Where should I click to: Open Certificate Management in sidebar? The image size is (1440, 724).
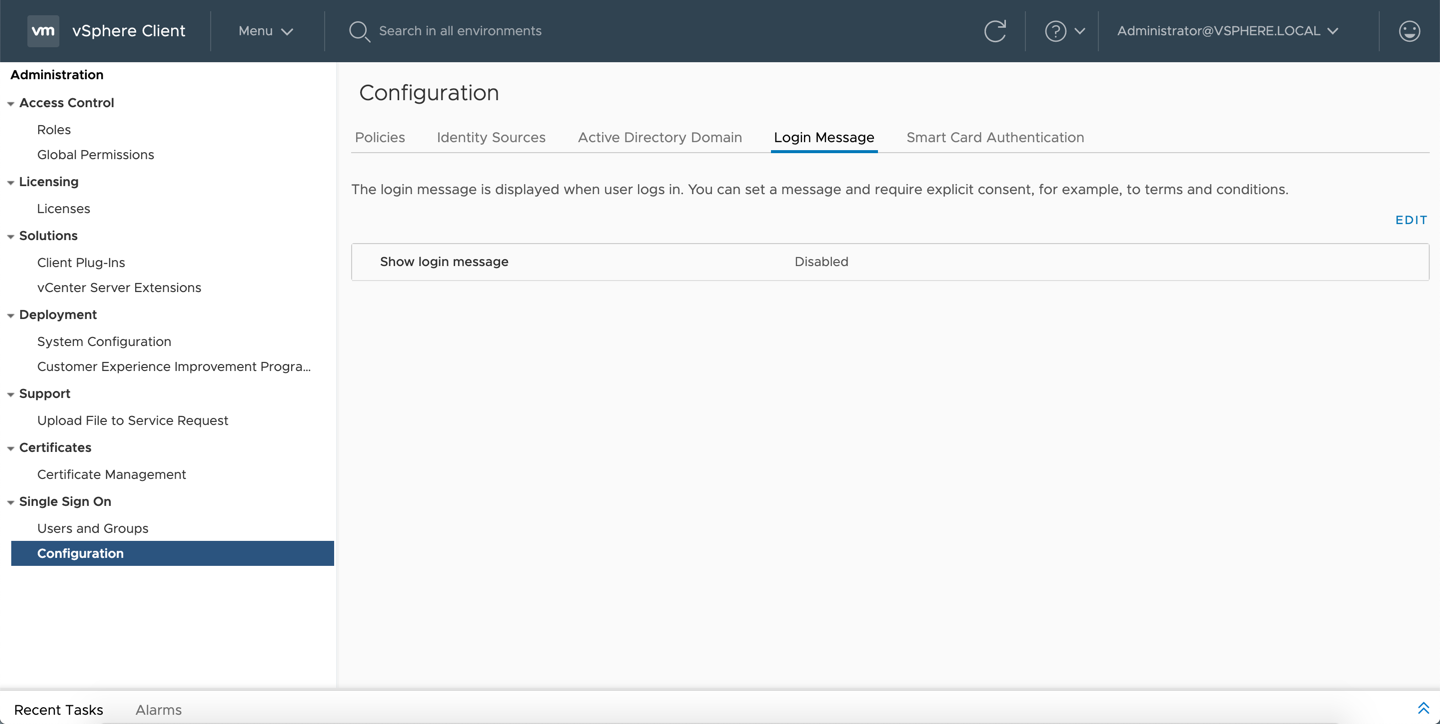click(x=111, y=474)
